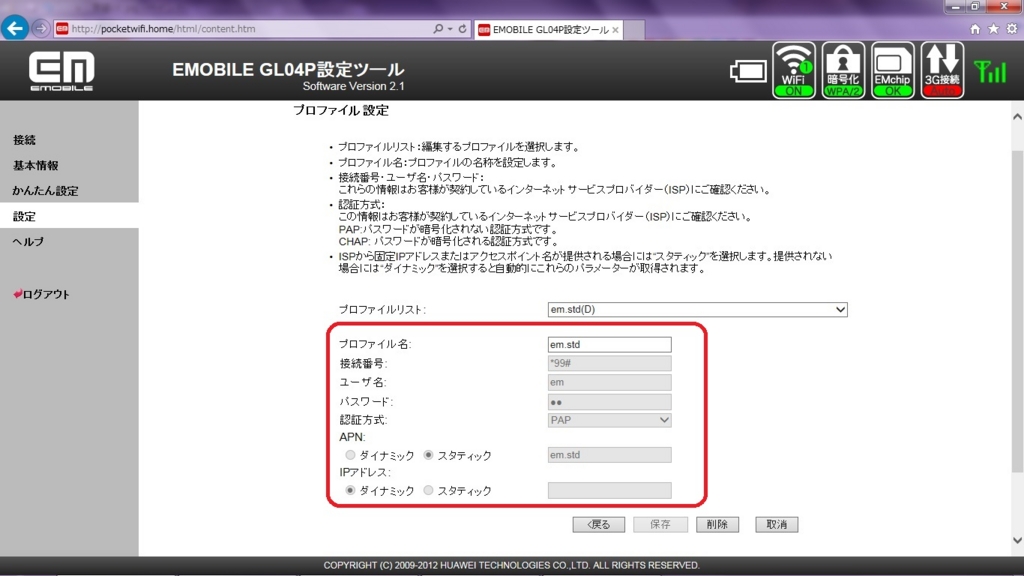Screen dimensions: 1024x576
Task: Click the 保存 save button
Action: coord(660,524)
